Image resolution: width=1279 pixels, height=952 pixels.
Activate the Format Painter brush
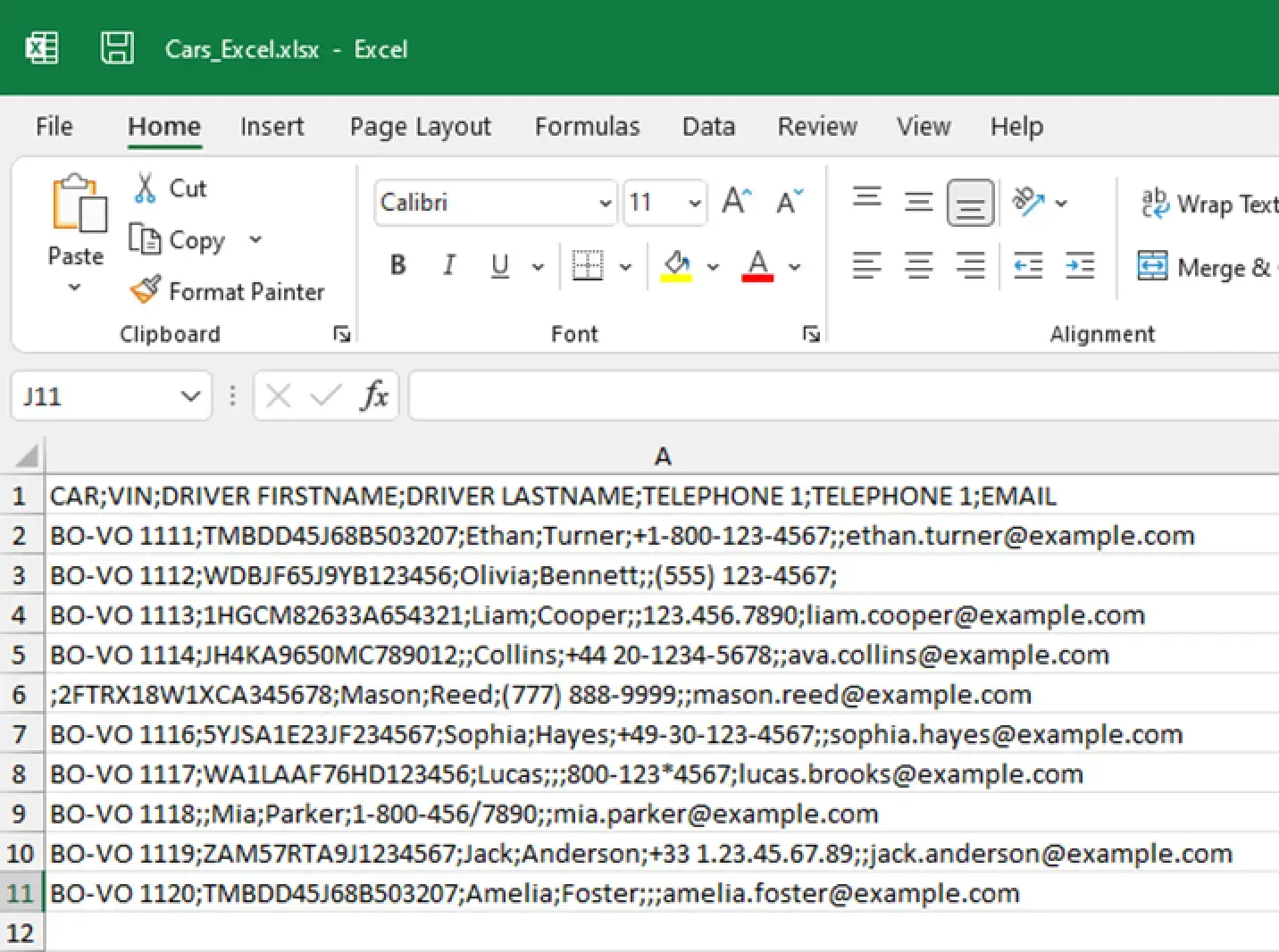pos(227,291)
